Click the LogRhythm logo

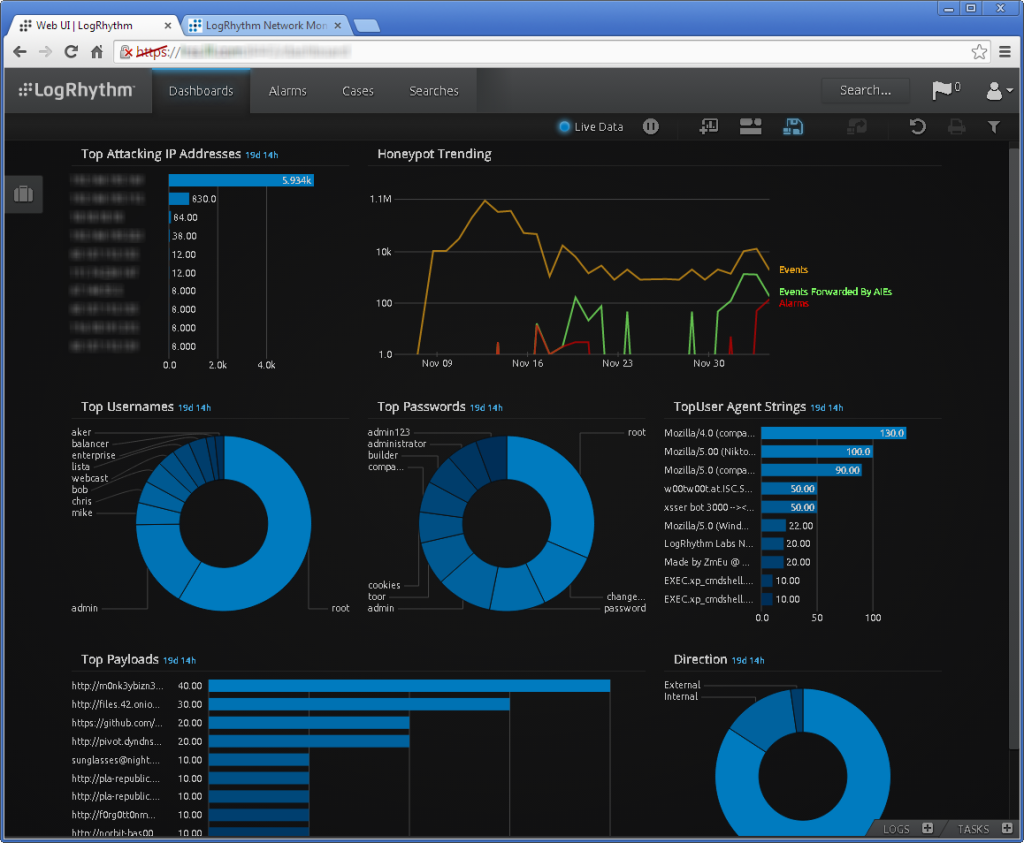coord(76,91)
